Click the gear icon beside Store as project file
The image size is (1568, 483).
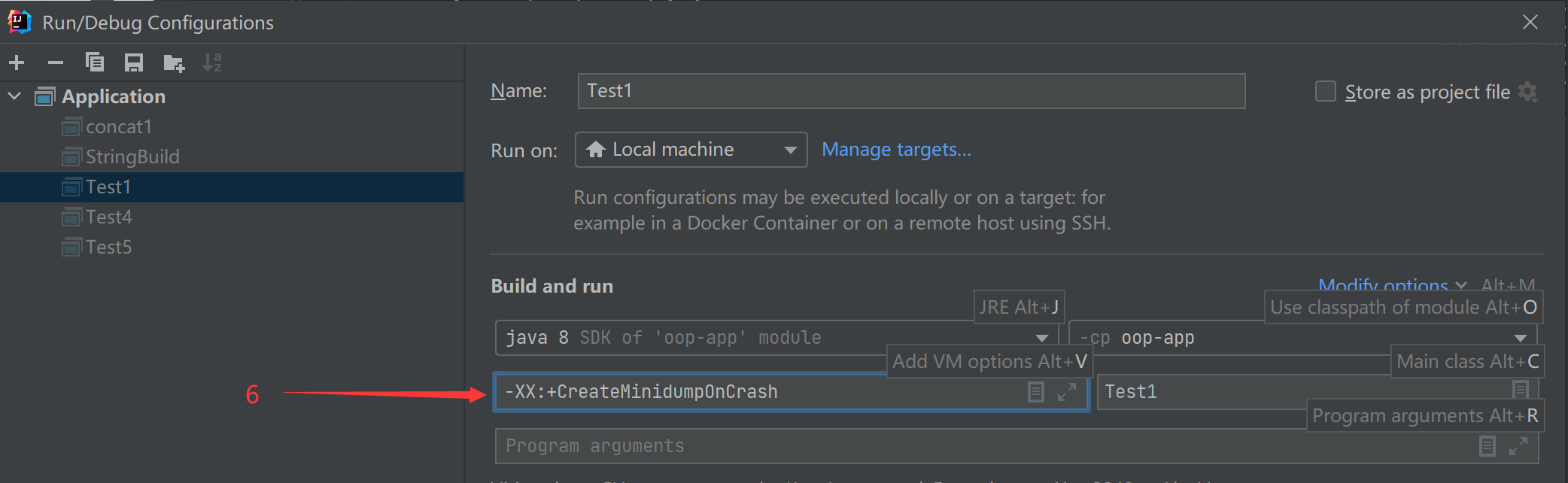coord(1528,92)
